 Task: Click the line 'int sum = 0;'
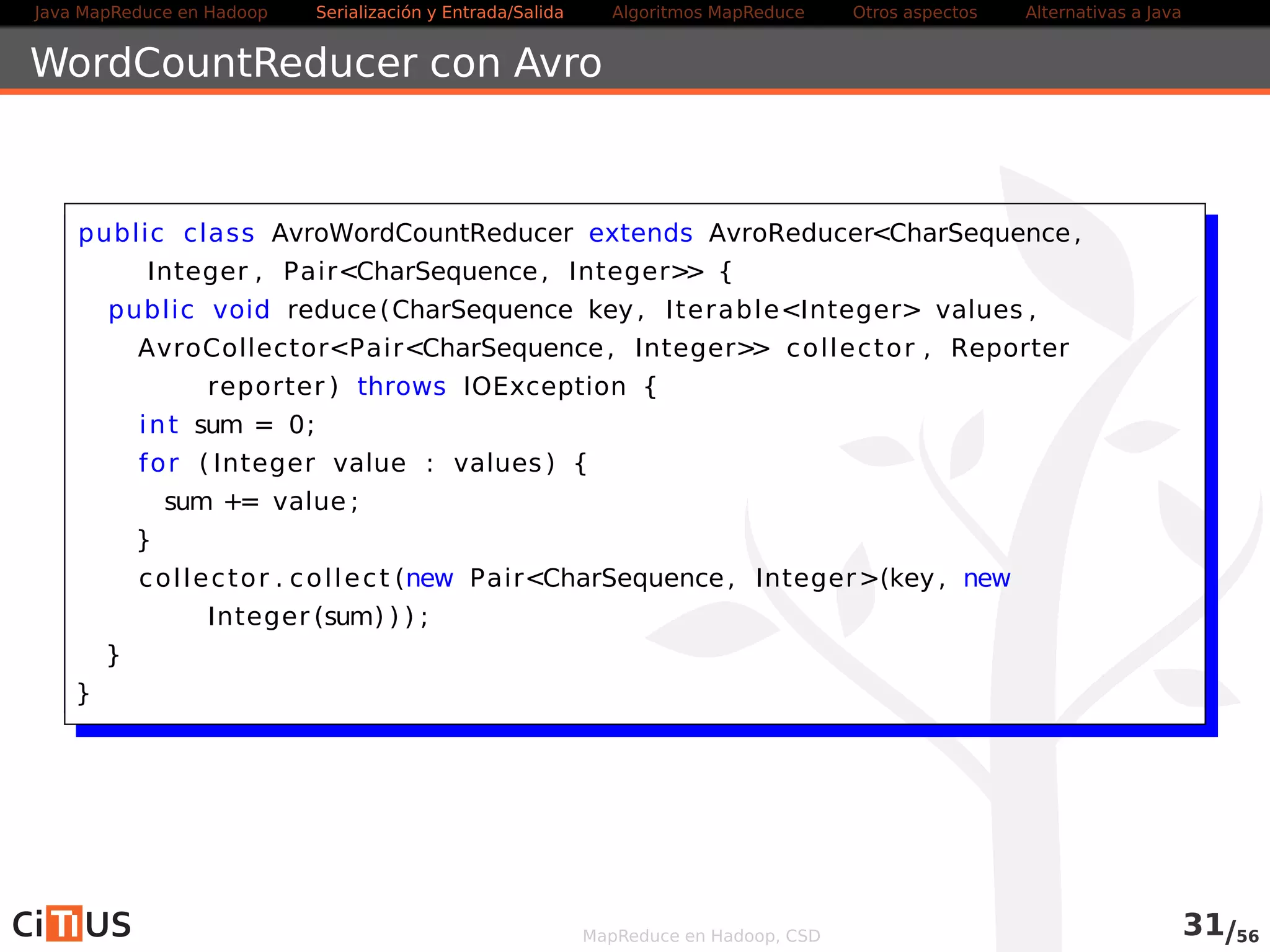pos(227,425)
